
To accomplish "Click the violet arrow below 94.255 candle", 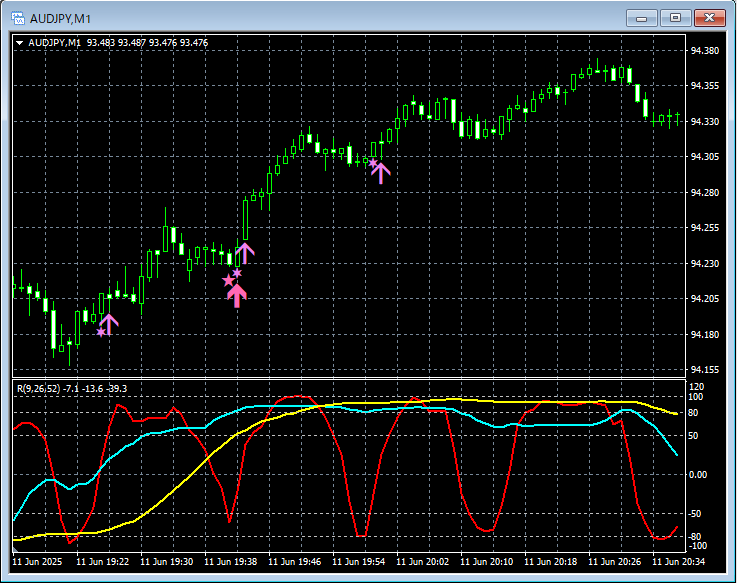I will click(x=245, y=254).
